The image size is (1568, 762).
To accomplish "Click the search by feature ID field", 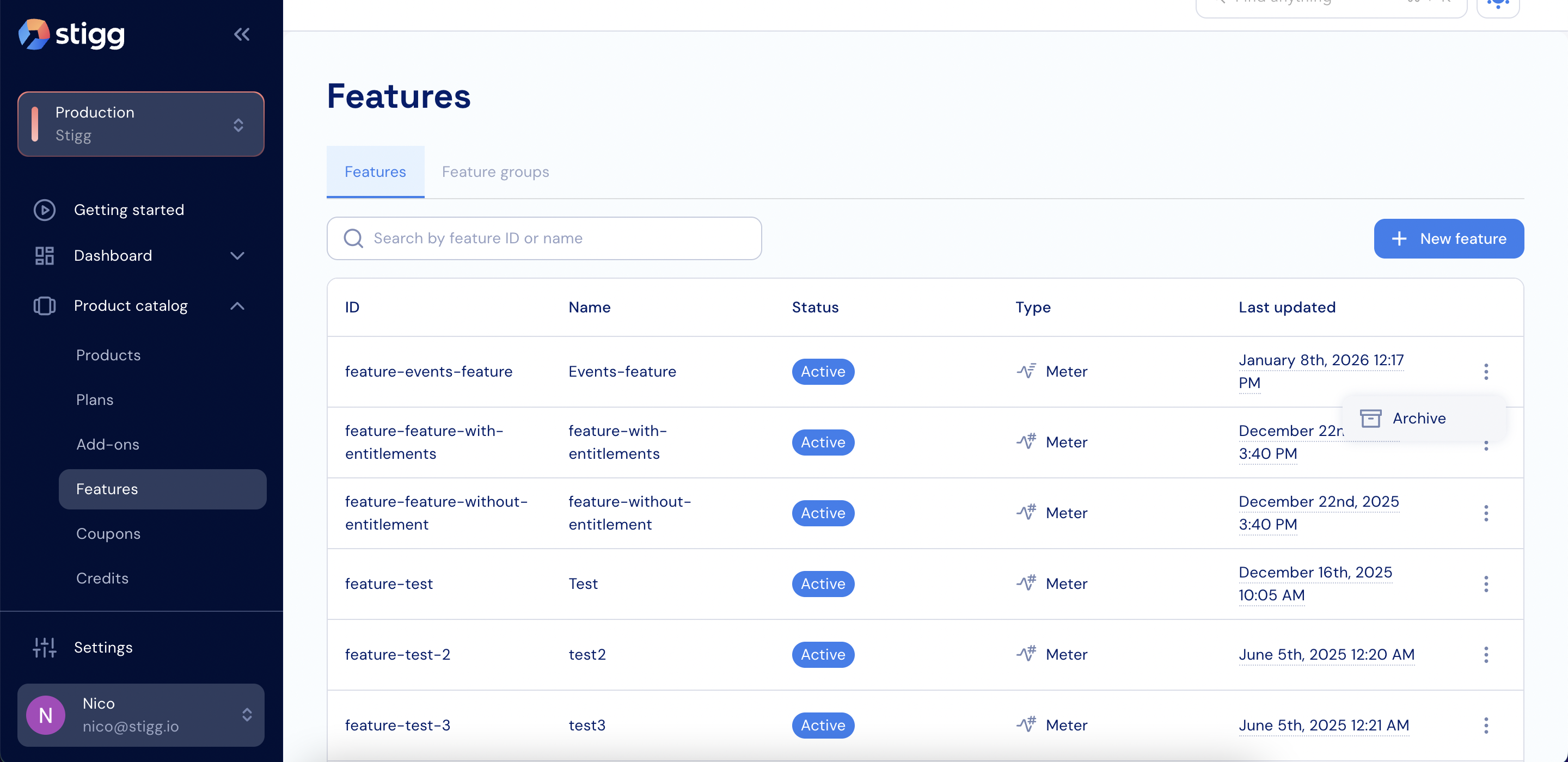I will point(543,238).
